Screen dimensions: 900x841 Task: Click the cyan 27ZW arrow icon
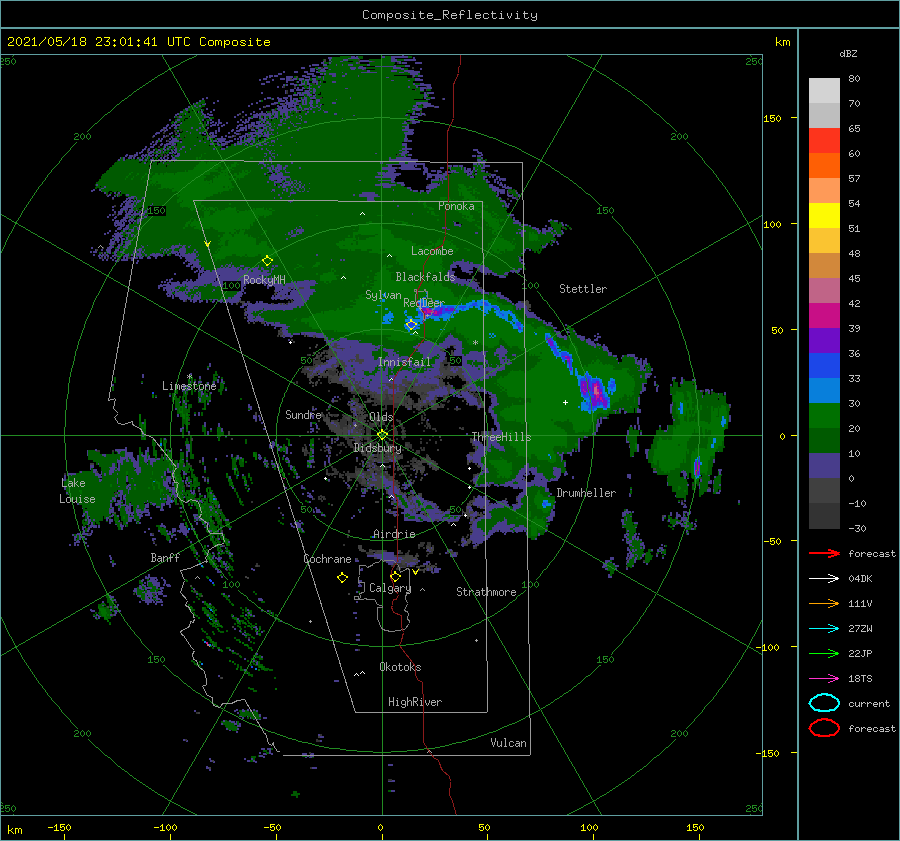coord(824,629)
